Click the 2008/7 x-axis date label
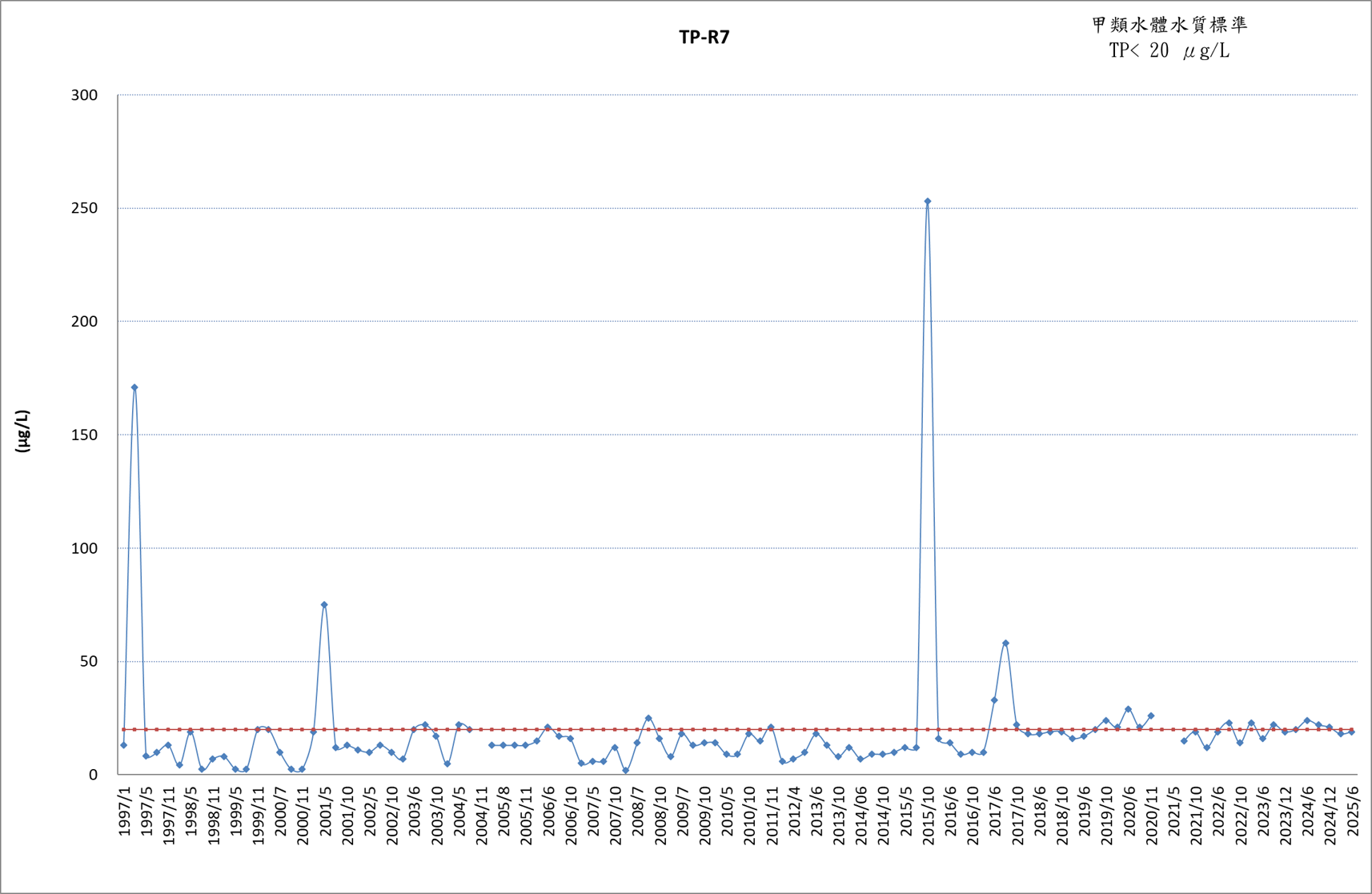The height and width of the screenshot is (894, 1372). pyautogui.click(x=639, y=812)
